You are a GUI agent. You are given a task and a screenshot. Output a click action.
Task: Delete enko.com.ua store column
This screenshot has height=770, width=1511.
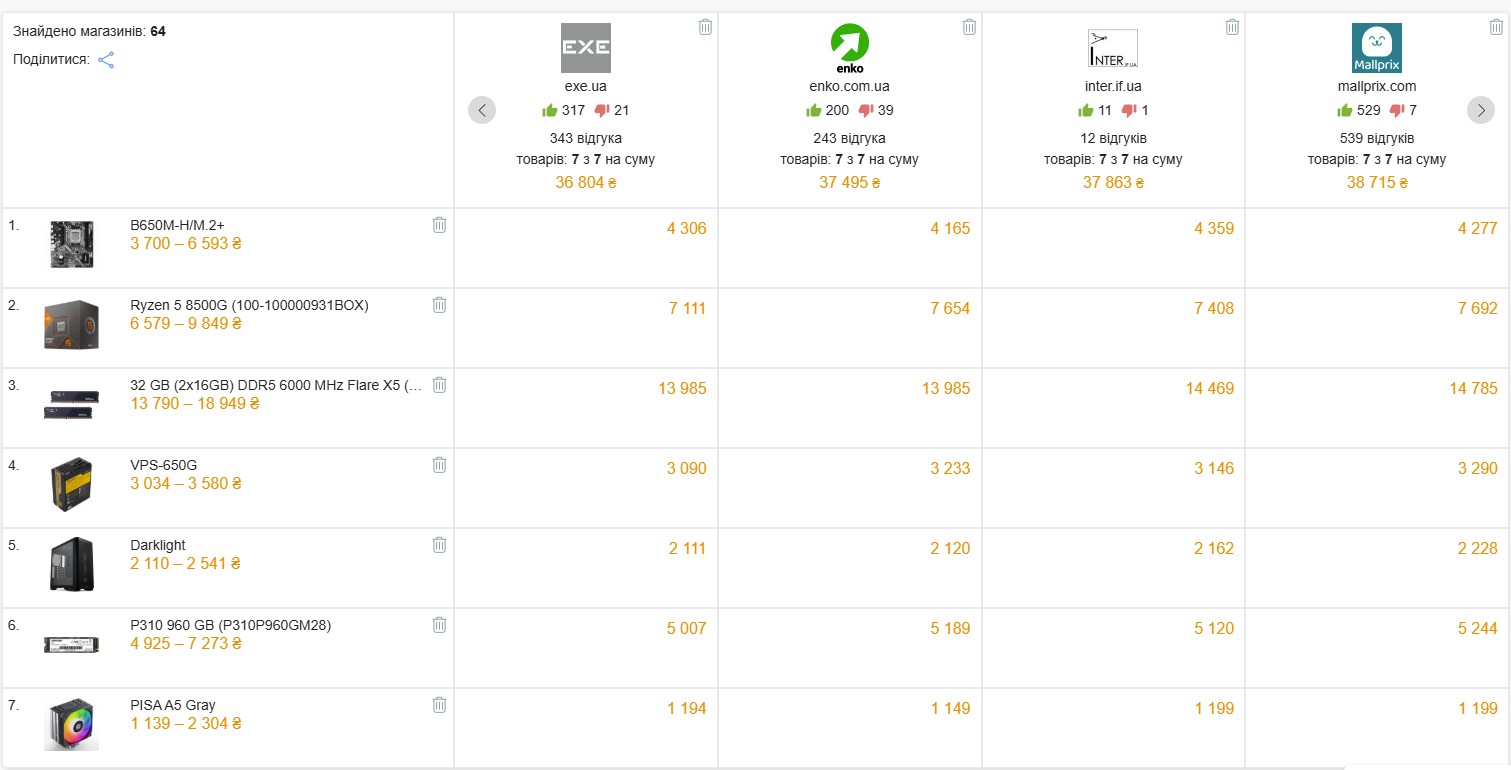[x=969, y=27]
